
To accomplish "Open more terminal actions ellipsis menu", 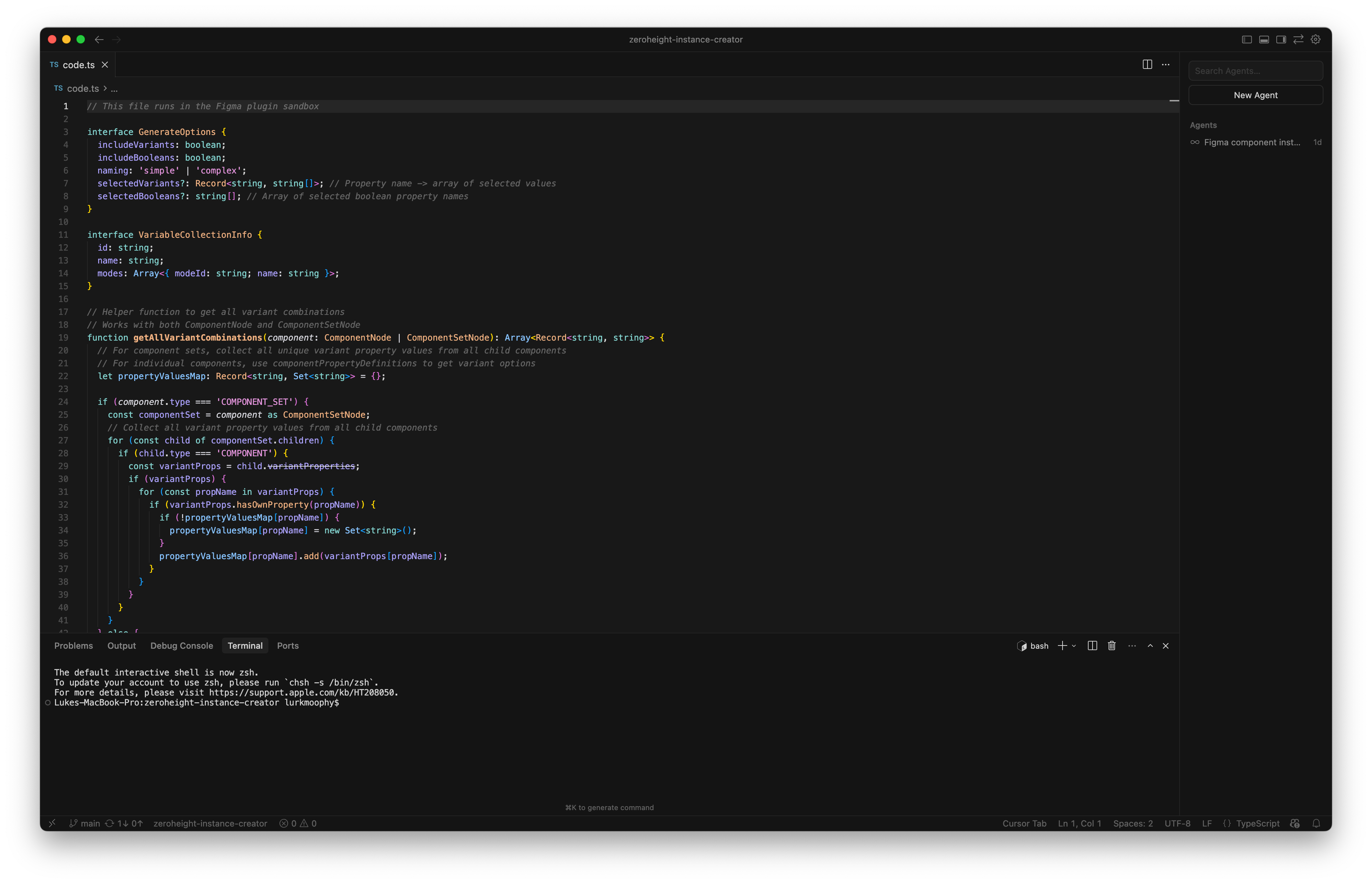I will click(1131, 646).
